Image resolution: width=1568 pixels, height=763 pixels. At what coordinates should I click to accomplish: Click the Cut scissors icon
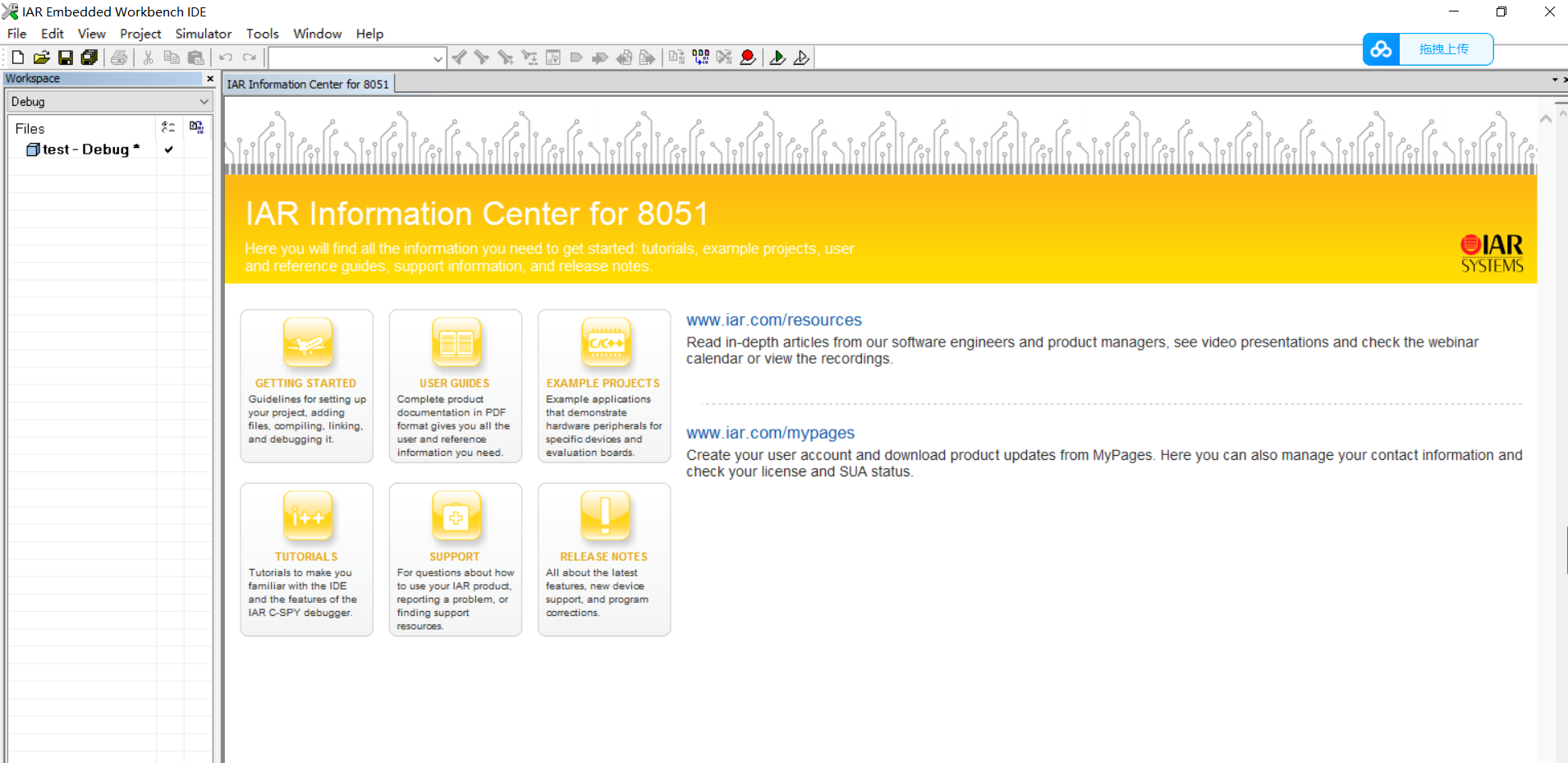pyautogui.click(x=149, y=57)
